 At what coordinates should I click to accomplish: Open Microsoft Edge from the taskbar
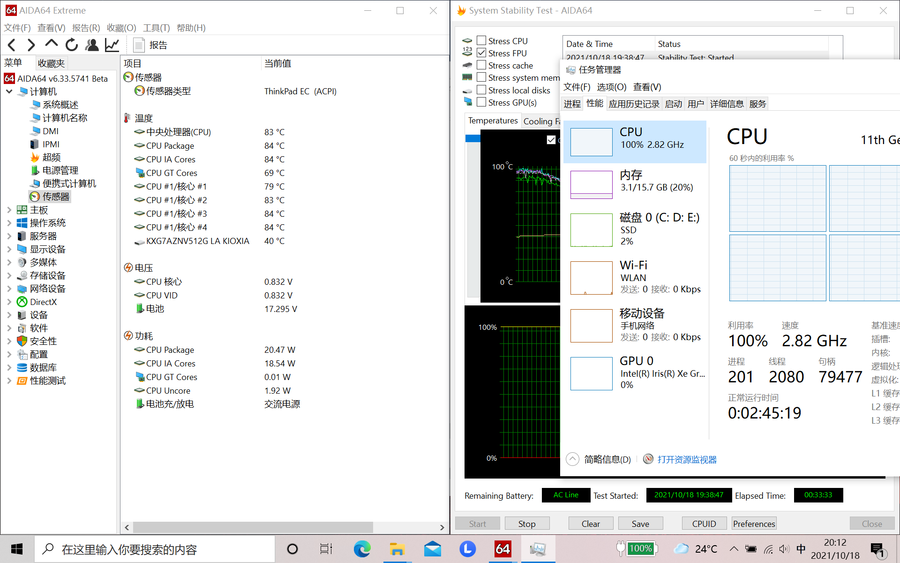pyautogui.click(x=362, y=549)
